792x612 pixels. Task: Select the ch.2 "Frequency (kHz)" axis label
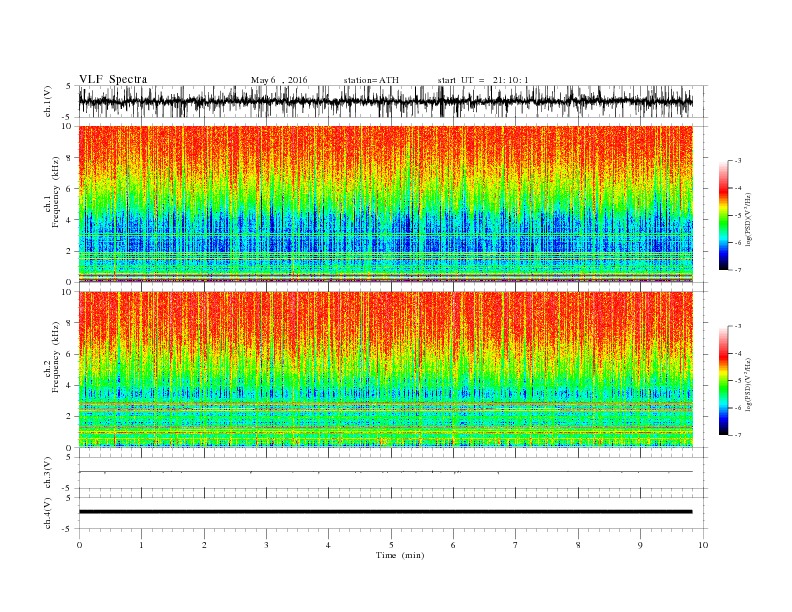click(x=55, y=357)
